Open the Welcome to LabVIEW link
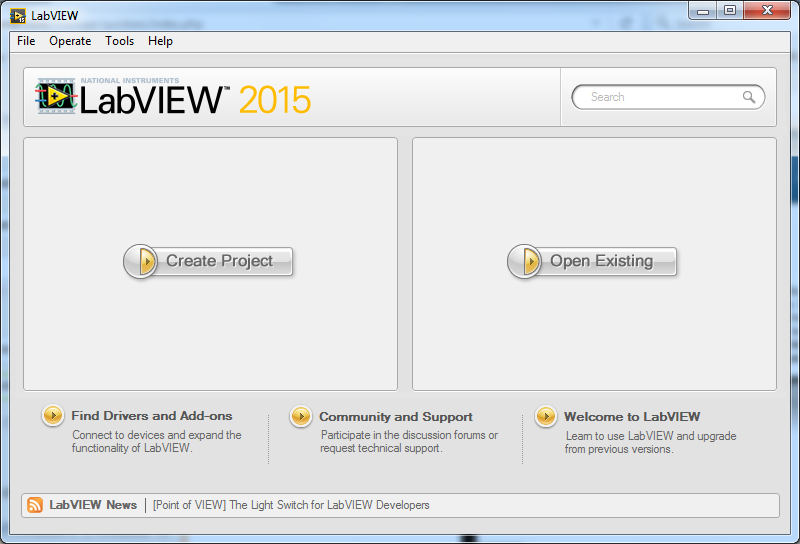 [x=632, y=417]
